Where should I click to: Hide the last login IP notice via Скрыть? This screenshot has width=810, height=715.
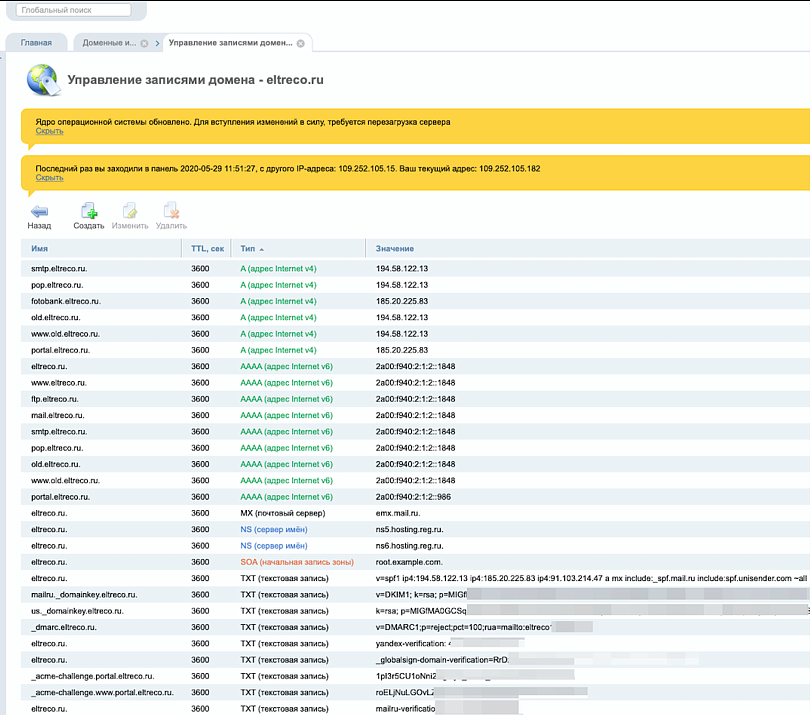tap(49, 178)
